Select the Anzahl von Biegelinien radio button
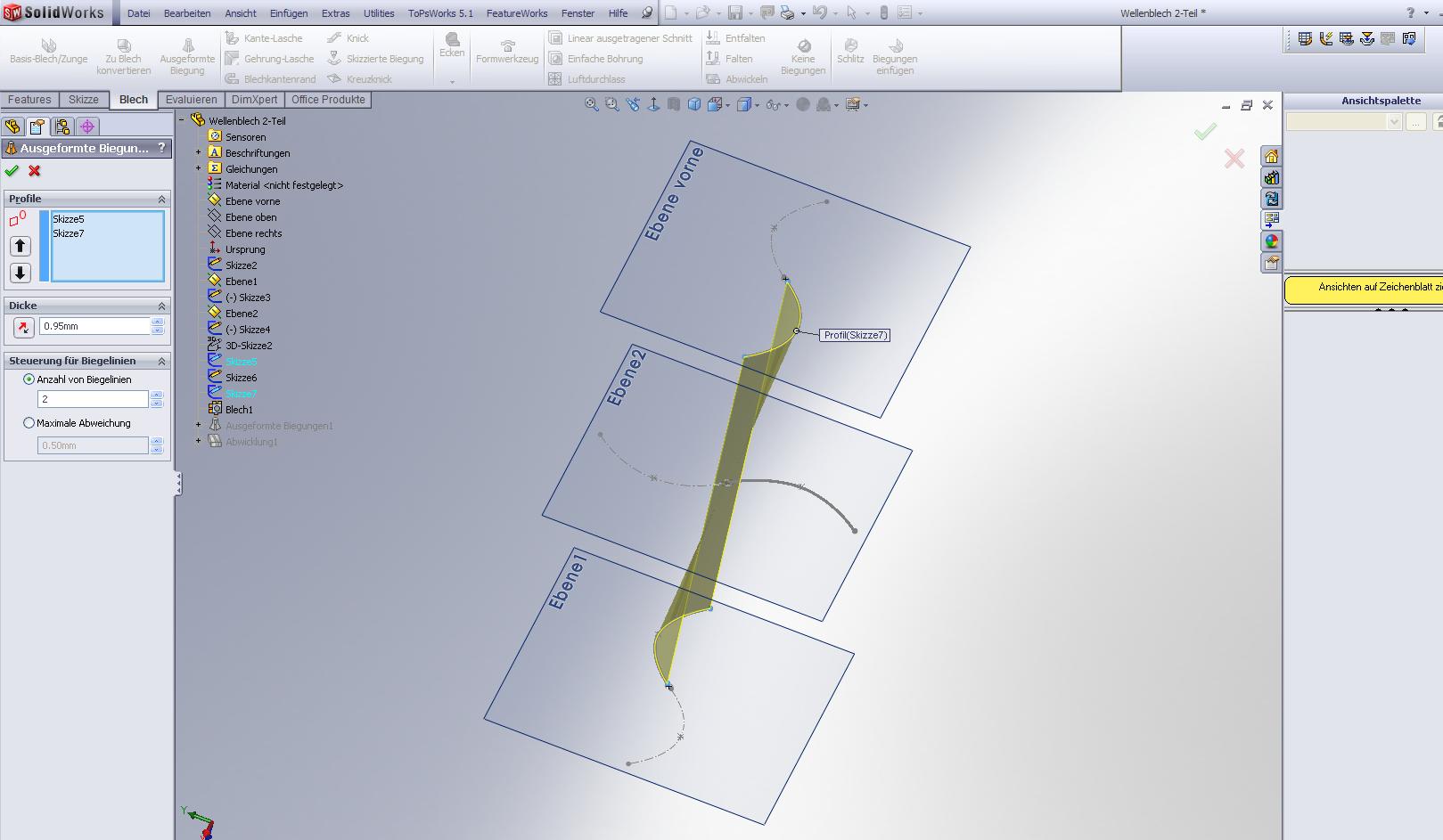The width and height of the screenshot is (1443, 840). pos(29,379)
